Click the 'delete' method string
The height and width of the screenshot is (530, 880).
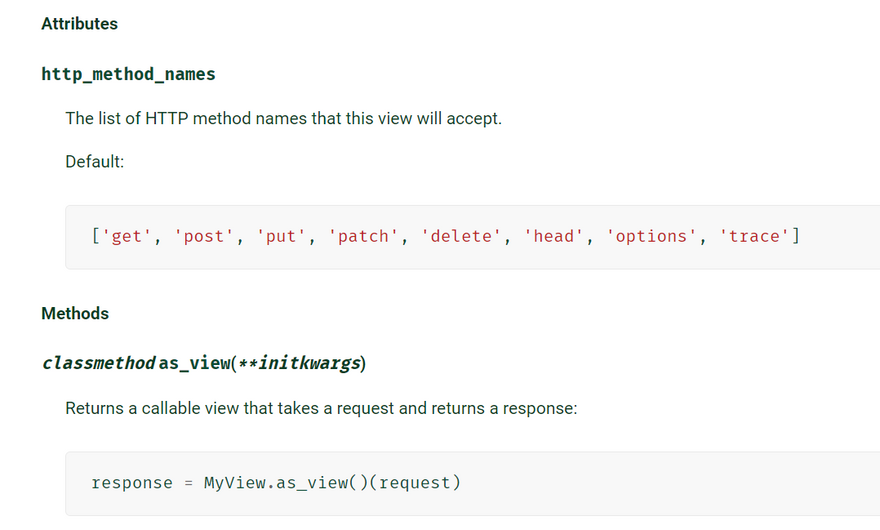click(x=463, y=237)
